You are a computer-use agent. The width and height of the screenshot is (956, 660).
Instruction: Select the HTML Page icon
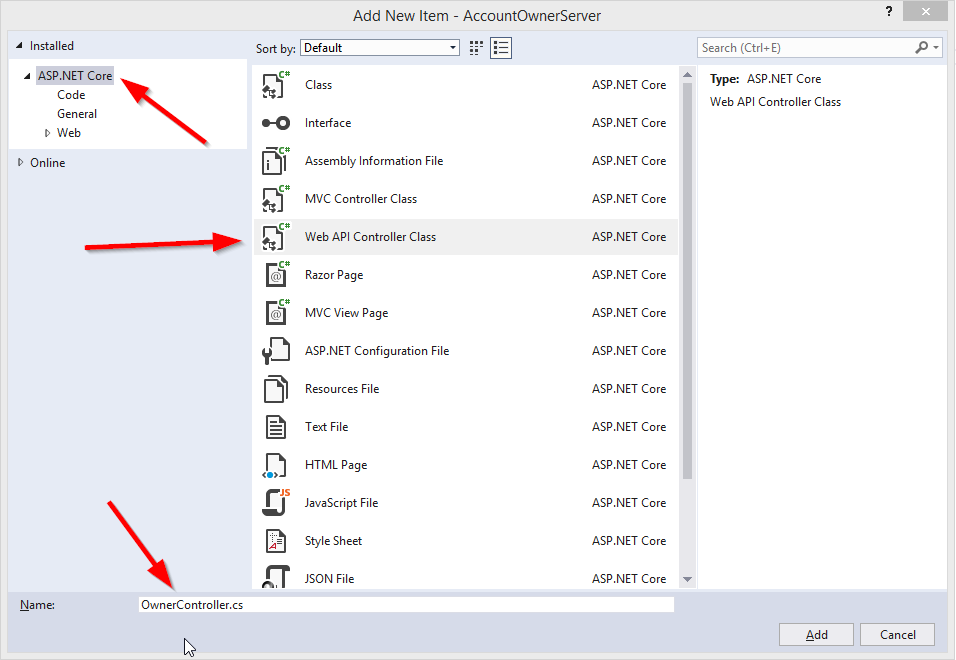[x=275, y=465]
